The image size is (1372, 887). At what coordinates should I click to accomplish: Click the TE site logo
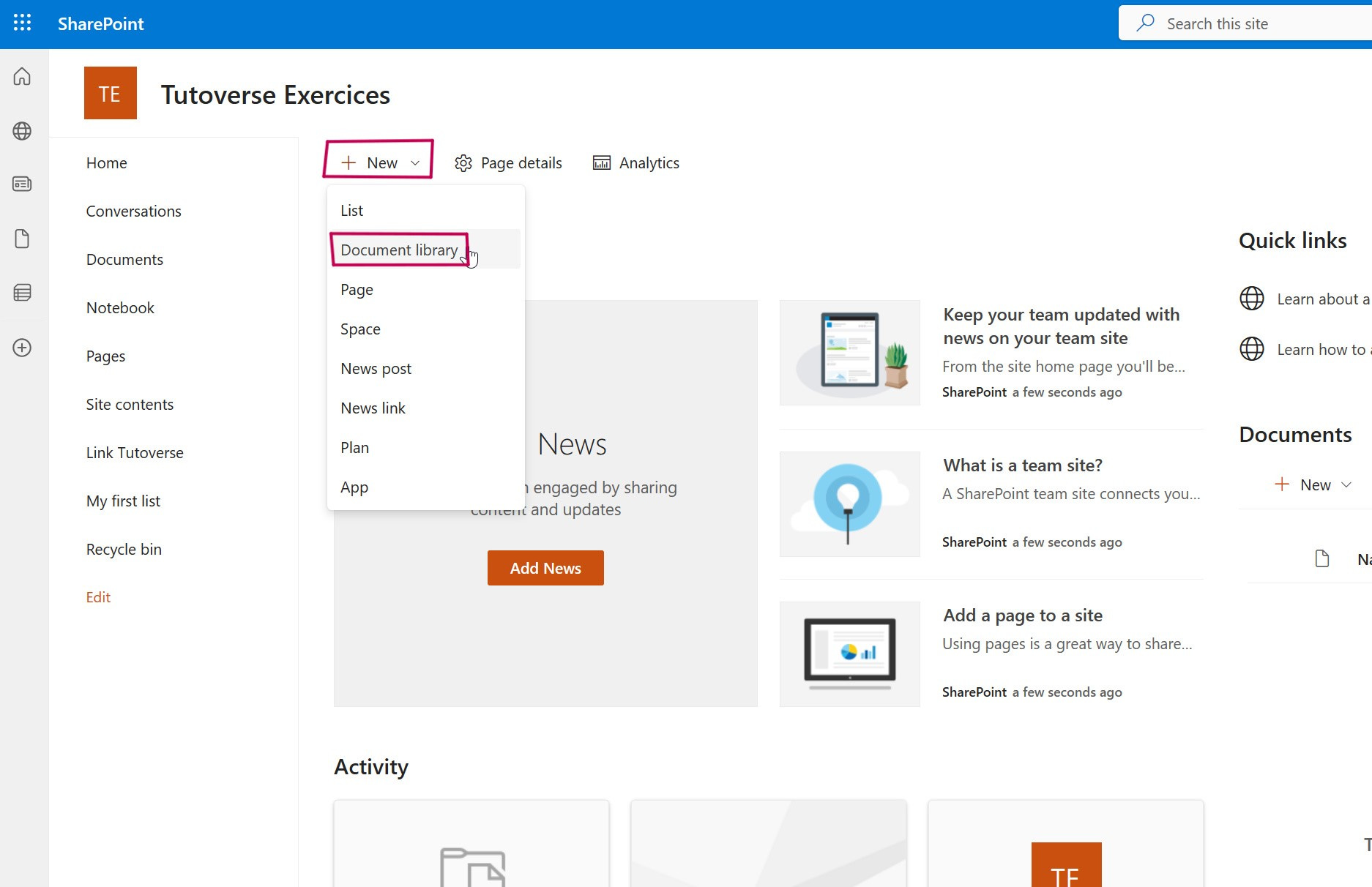(x=111, y=93)
